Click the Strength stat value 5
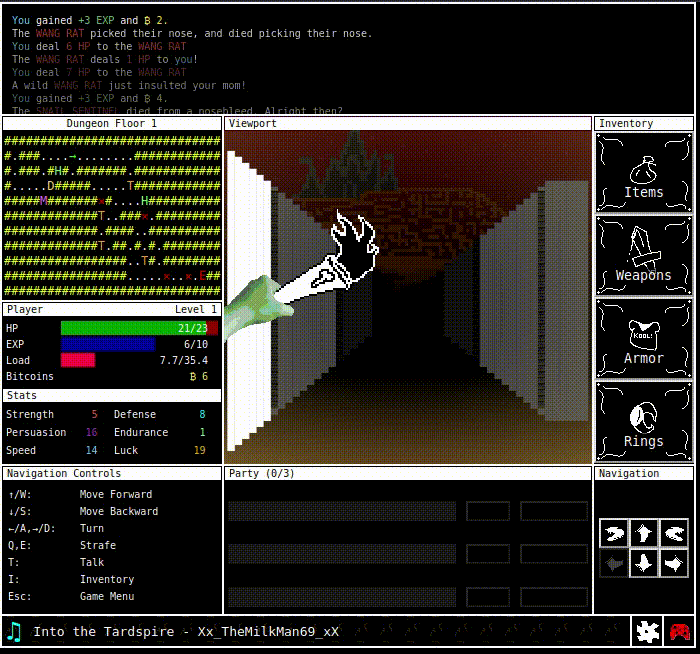700x654 pixels. [94, 414]
